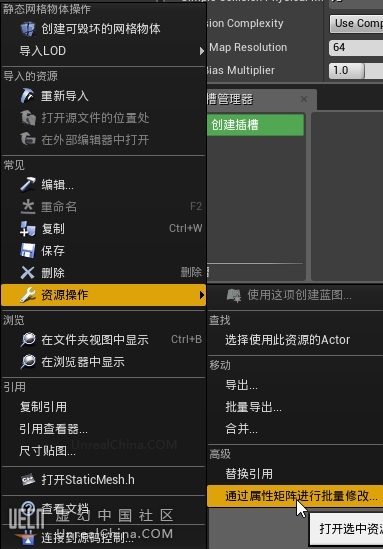This screenshot has width=383, height=549.
Task: Click the hammer icon for 编辑...
Action: click(x=28, y=185)
